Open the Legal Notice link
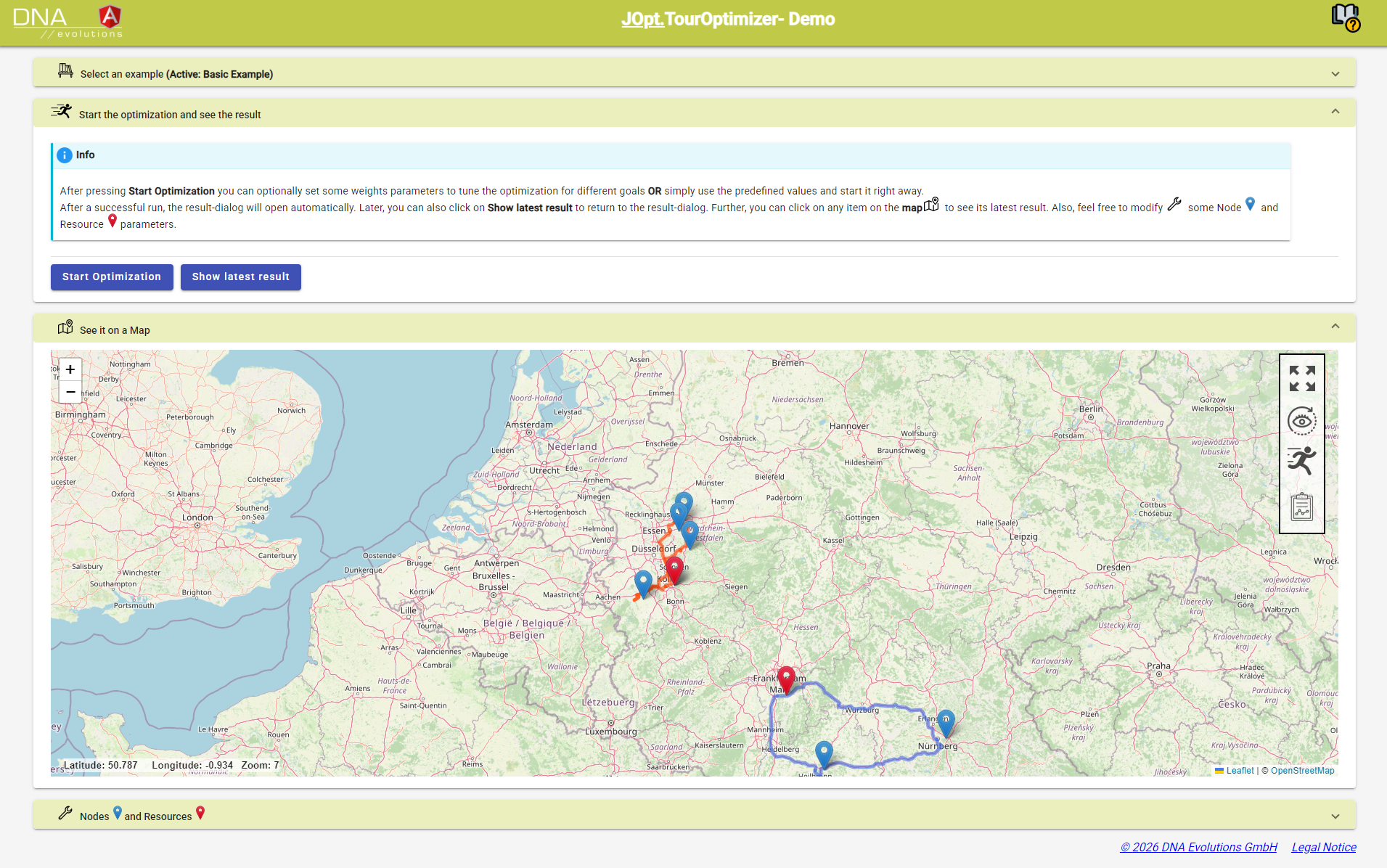 (1323, 847)
